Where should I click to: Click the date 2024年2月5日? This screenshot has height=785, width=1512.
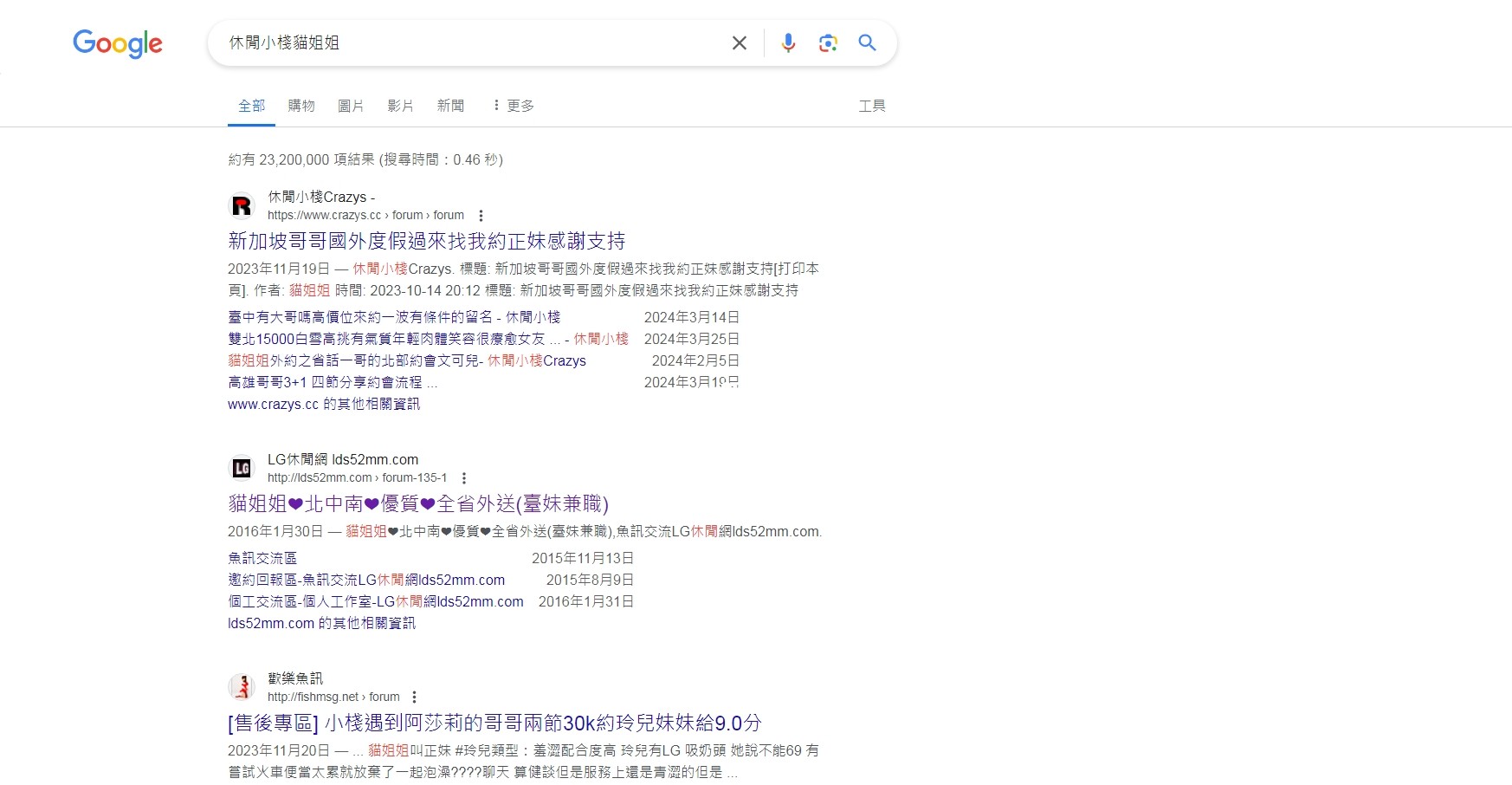(695, 360)
